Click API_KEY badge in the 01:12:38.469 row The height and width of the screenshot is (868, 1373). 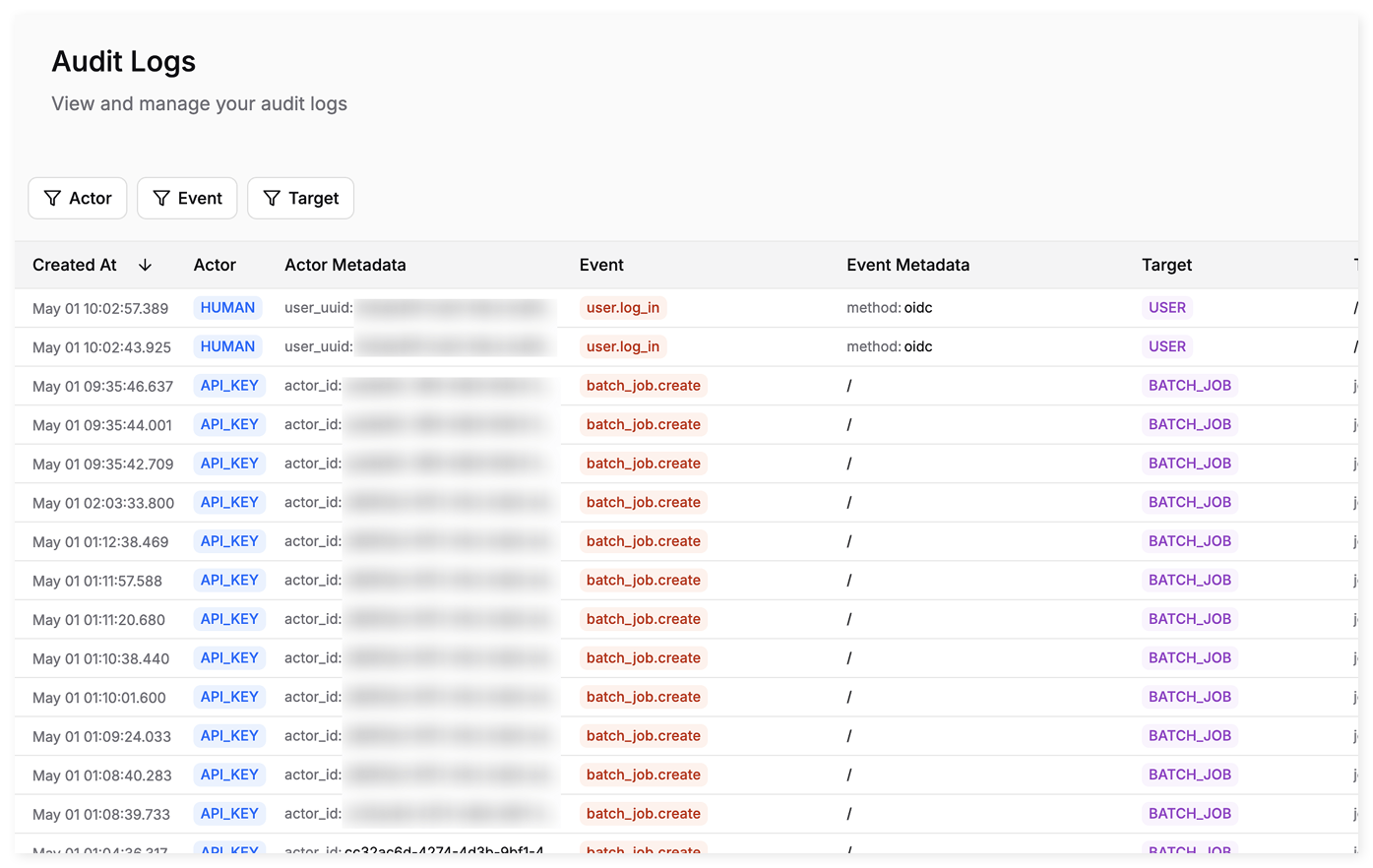[229, 541]
